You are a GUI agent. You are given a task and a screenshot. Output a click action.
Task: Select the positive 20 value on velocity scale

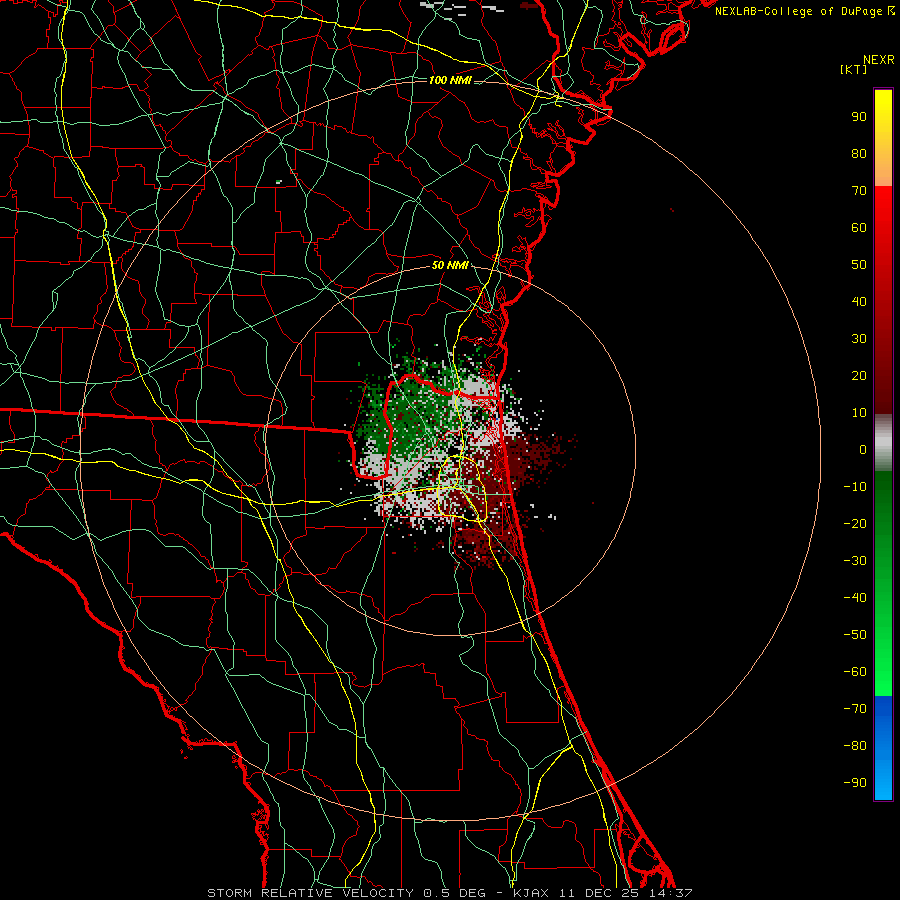click(x=859, y=375)
